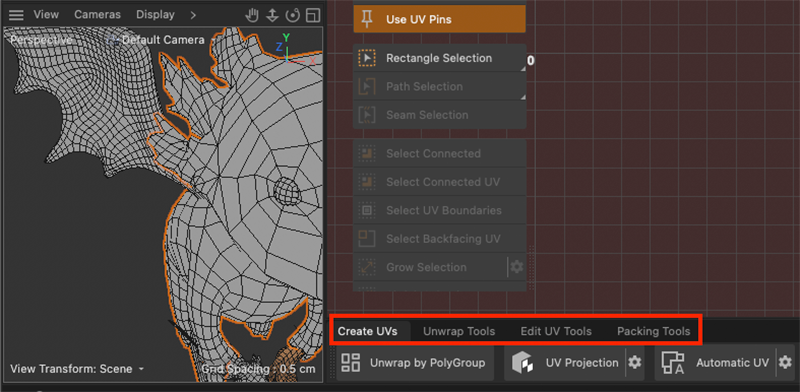
Task: Choose Grow Selection
Action: coord(430,267)
